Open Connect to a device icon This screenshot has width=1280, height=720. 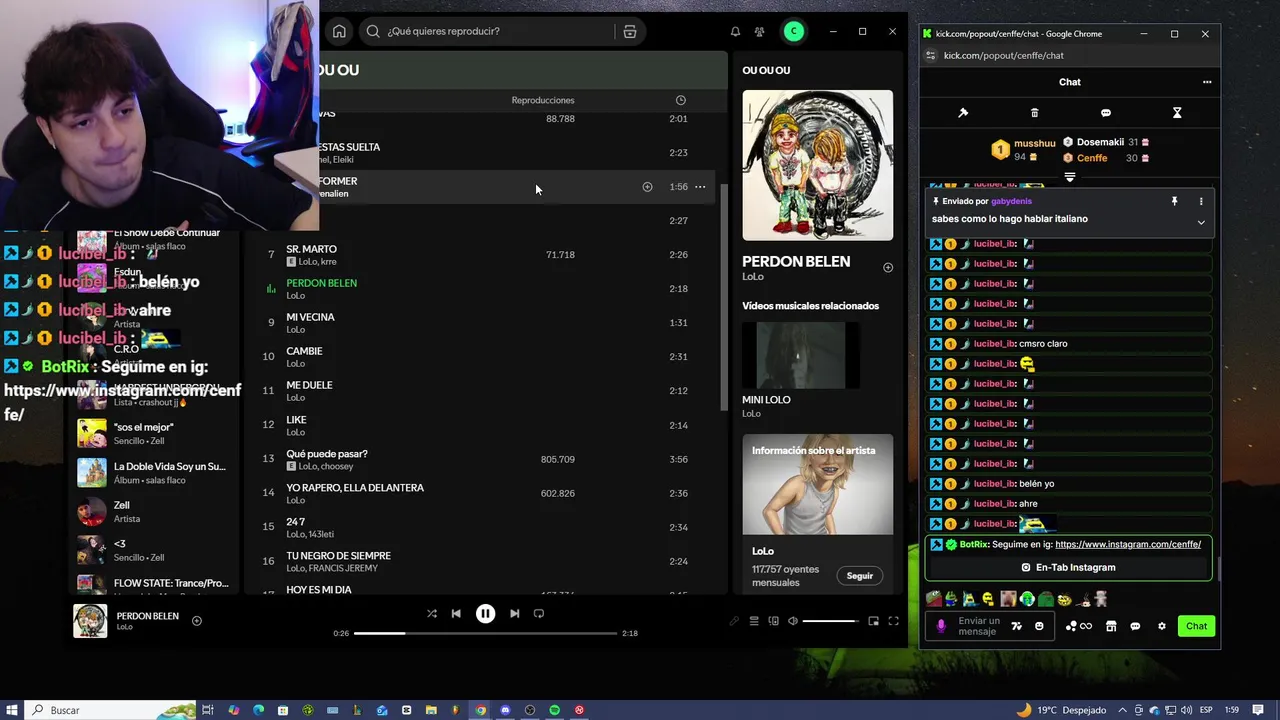773,621
